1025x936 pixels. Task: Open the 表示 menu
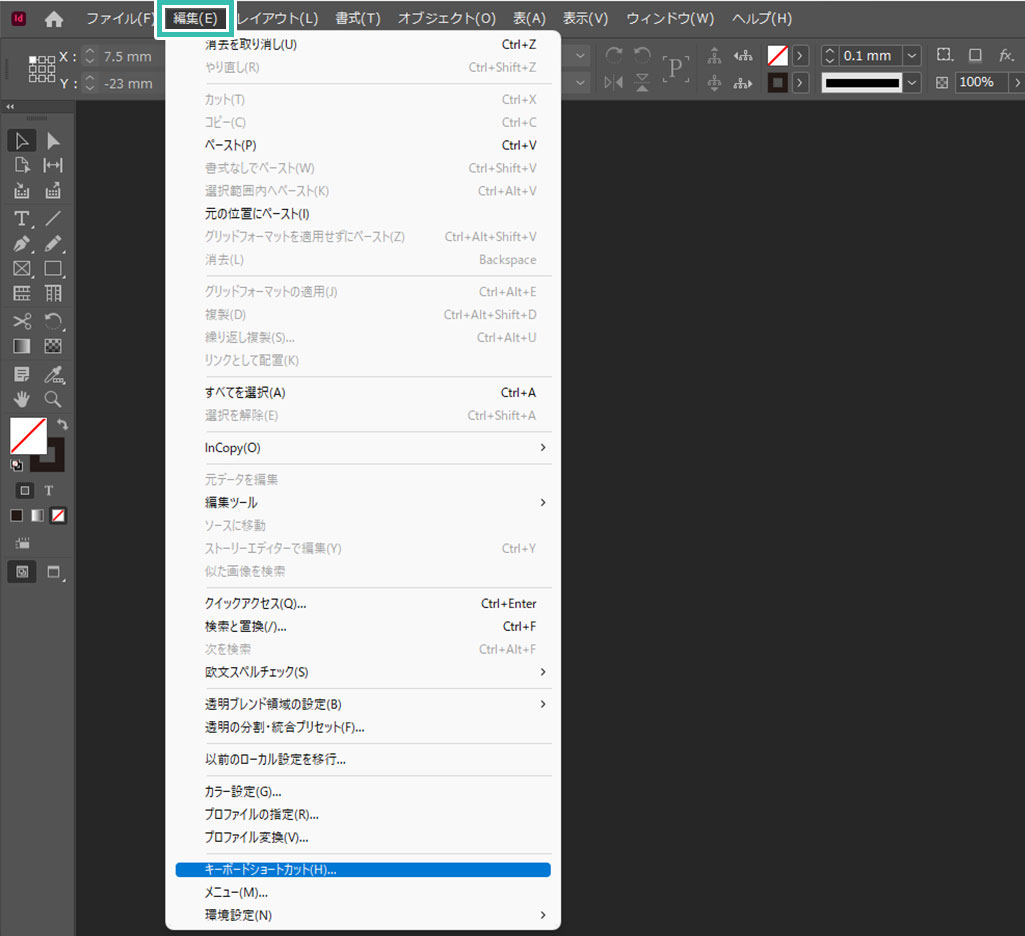point(584,17)
